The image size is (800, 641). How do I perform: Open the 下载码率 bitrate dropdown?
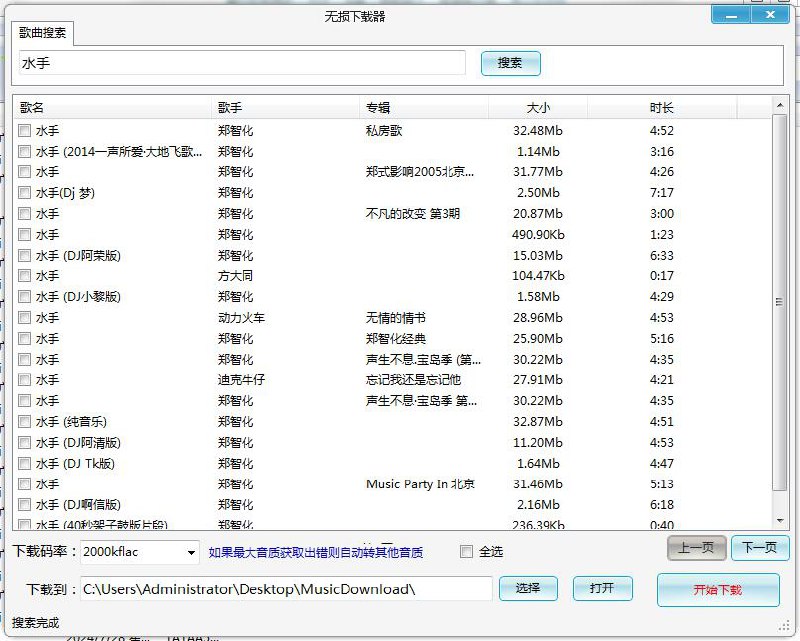coord(192,551)
